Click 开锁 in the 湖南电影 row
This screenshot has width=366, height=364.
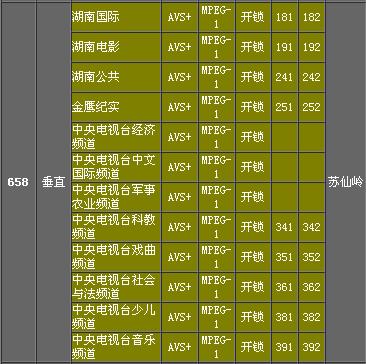(x=253, y=47)
